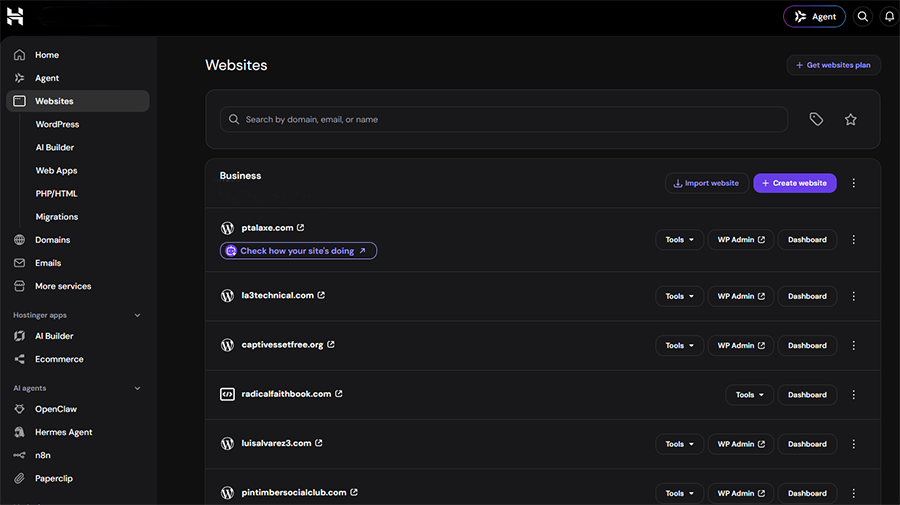The height and width of the screenshot is (505, 900).
Task: Open AI Builder submenu under Websites
Action: (x=55, y=147)
